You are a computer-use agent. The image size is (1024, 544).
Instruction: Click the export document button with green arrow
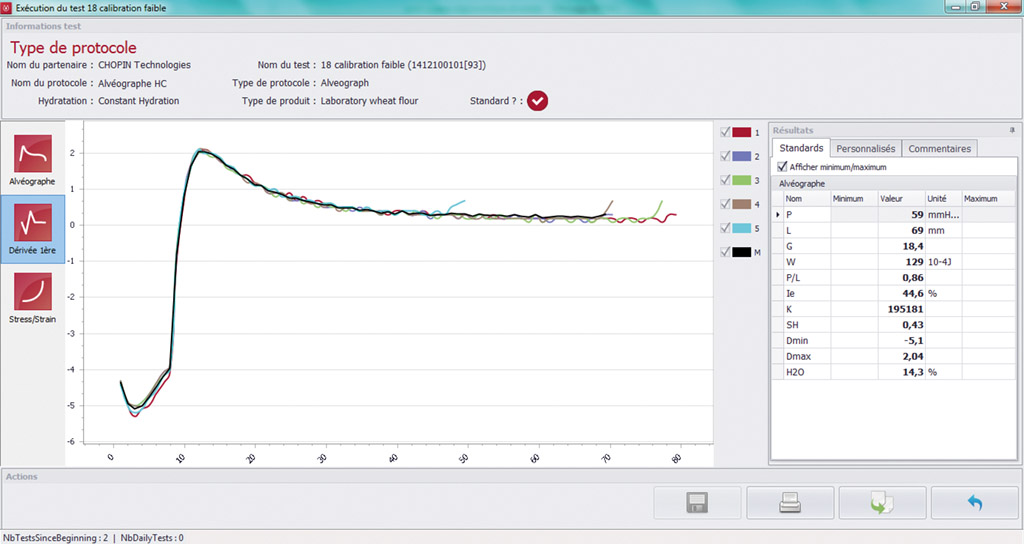[x=882, y=503]
